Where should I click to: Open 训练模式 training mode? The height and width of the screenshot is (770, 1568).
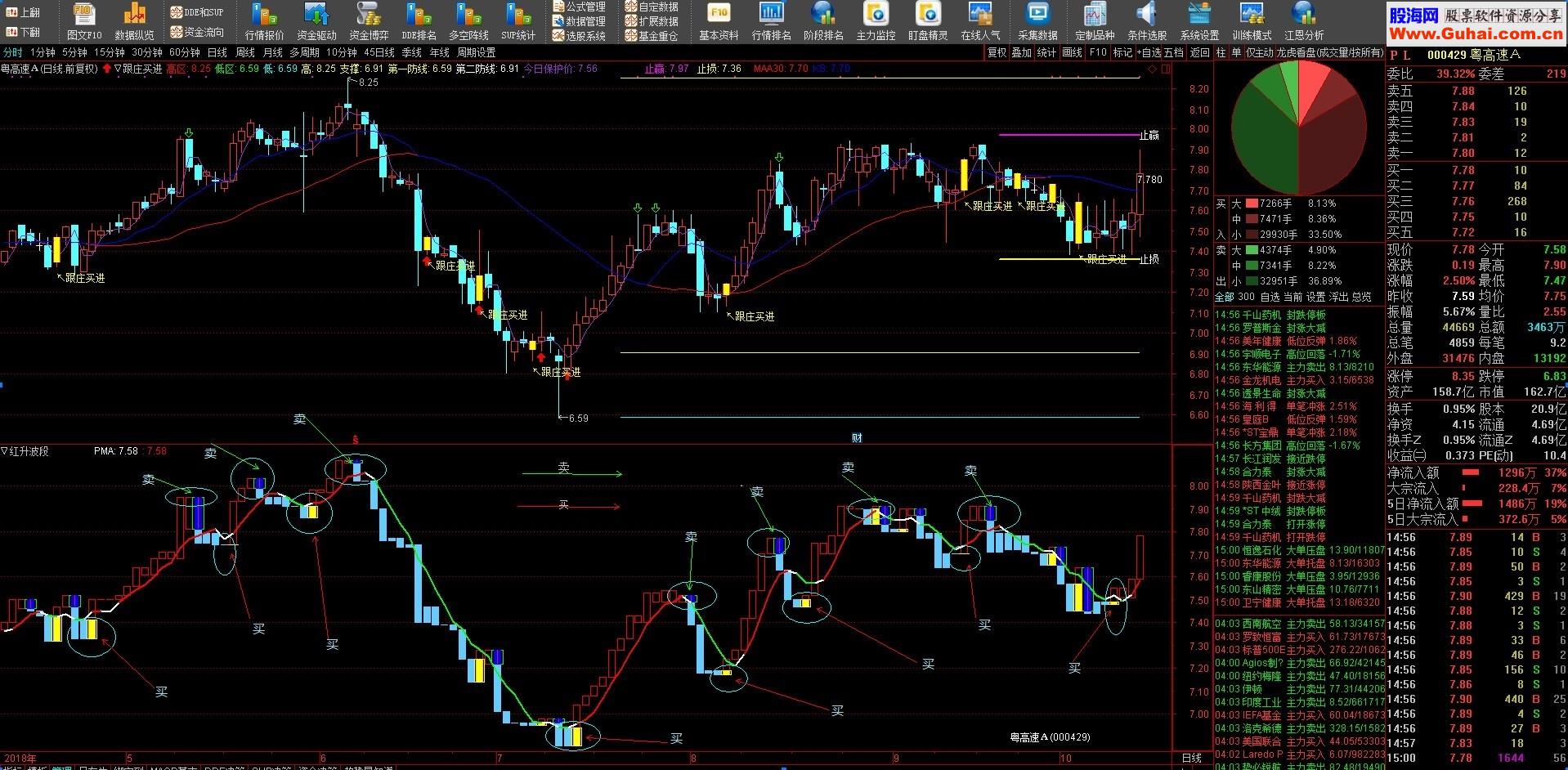click(x=1252, y=21)
